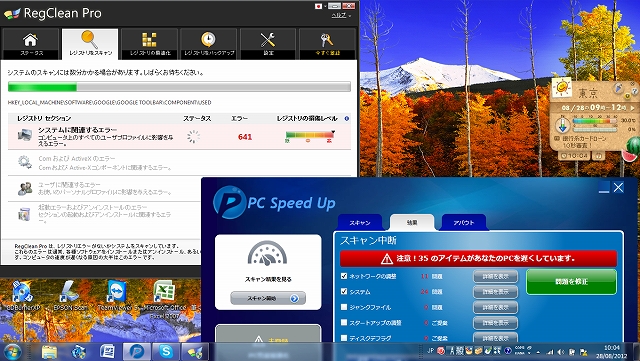
Task: Open the registry backup tab with clock icon
Action: (209, 44)
